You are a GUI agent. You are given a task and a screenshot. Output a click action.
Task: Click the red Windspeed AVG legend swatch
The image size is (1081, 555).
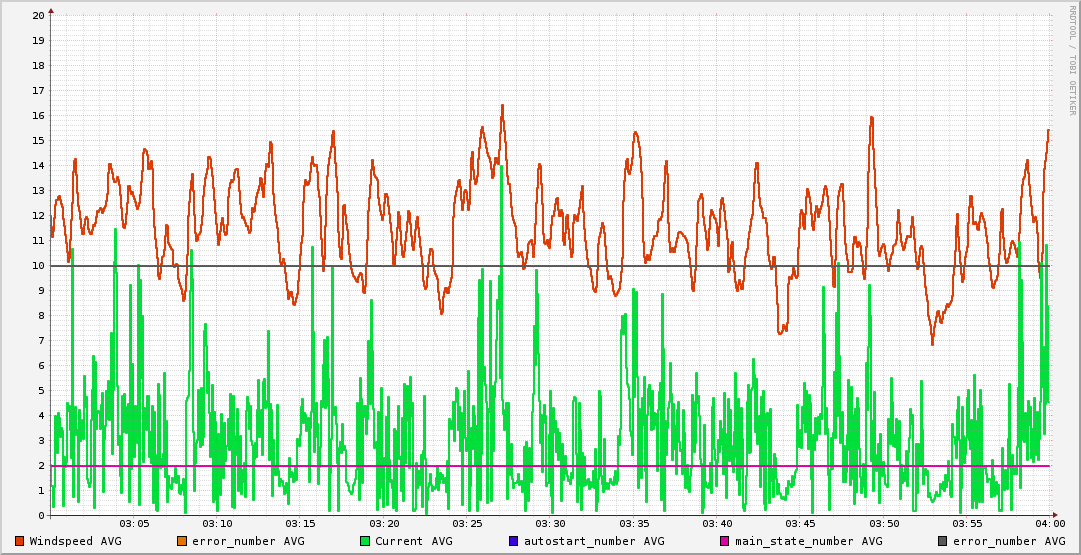pos(20,541)
